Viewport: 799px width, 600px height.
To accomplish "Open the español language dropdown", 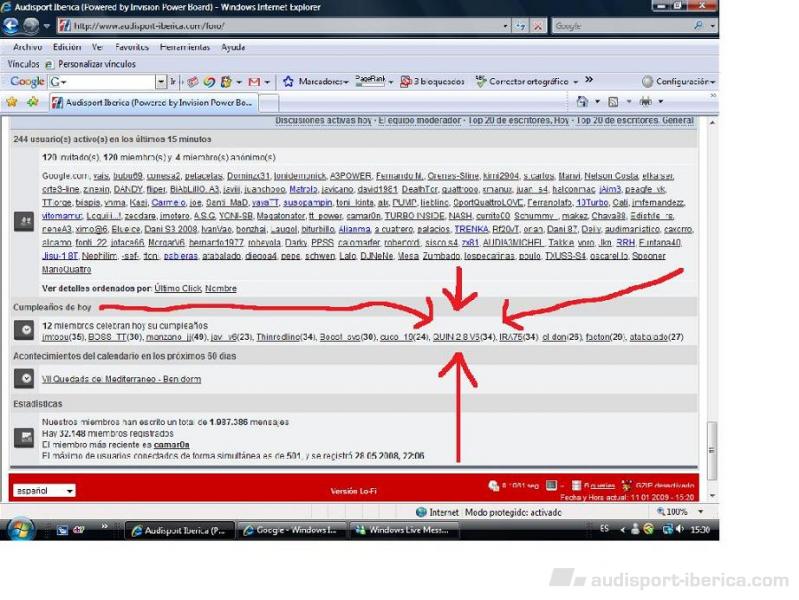I will point(44,491).
